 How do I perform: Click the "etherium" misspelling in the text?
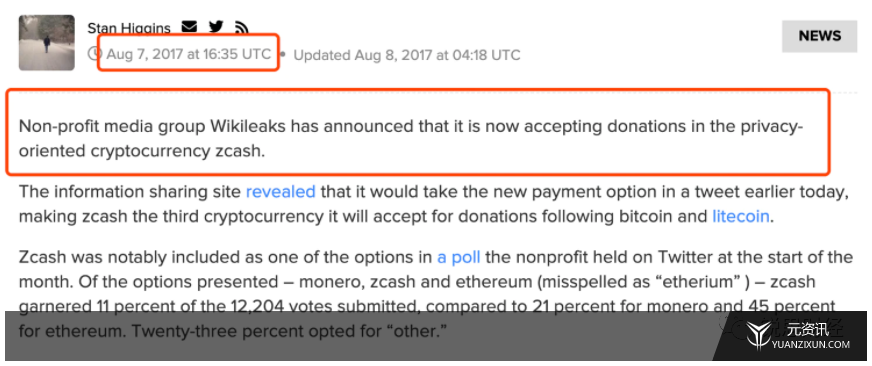670,281
